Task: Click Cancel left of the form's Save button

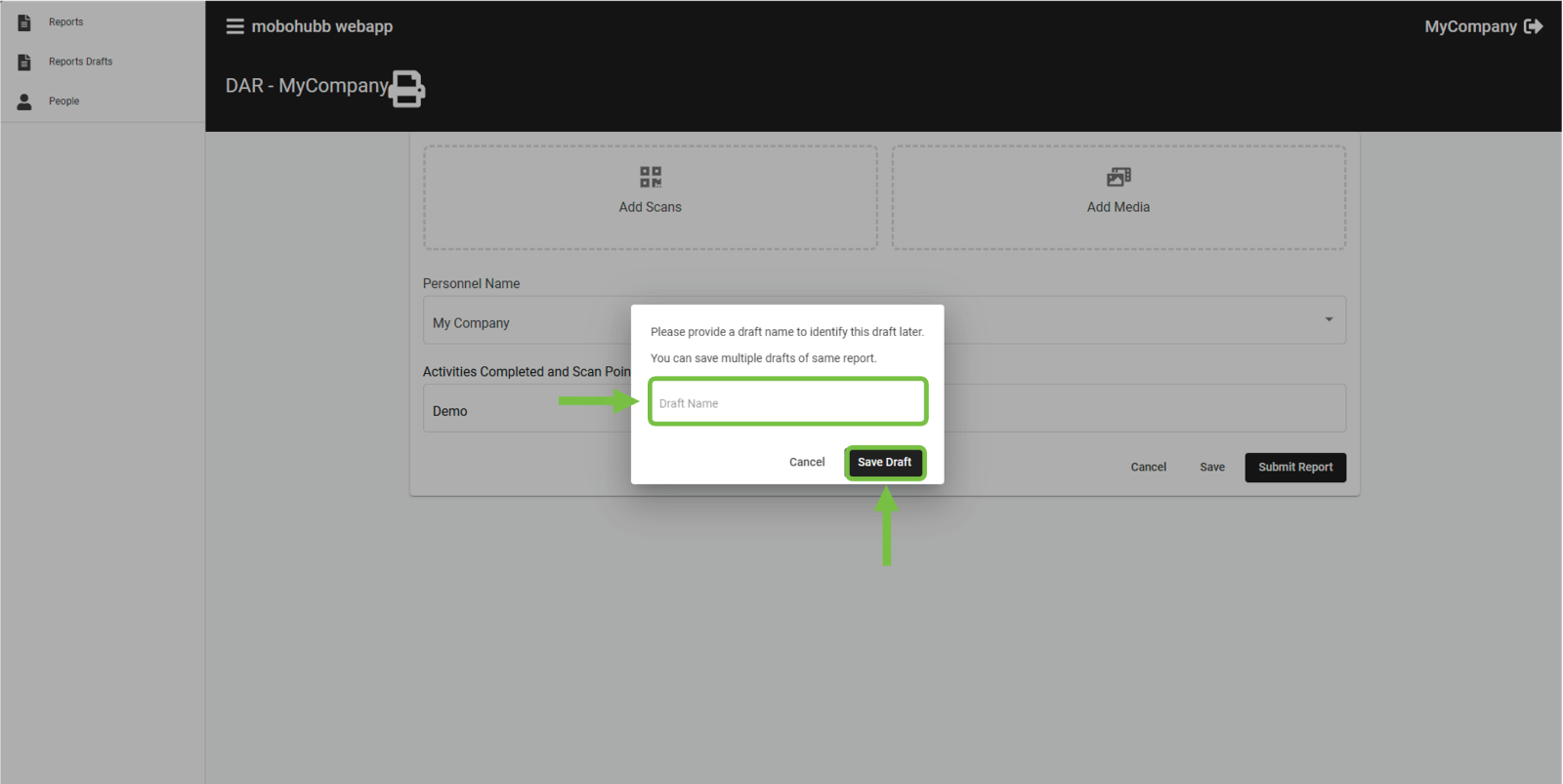Action: [1148, 467]
